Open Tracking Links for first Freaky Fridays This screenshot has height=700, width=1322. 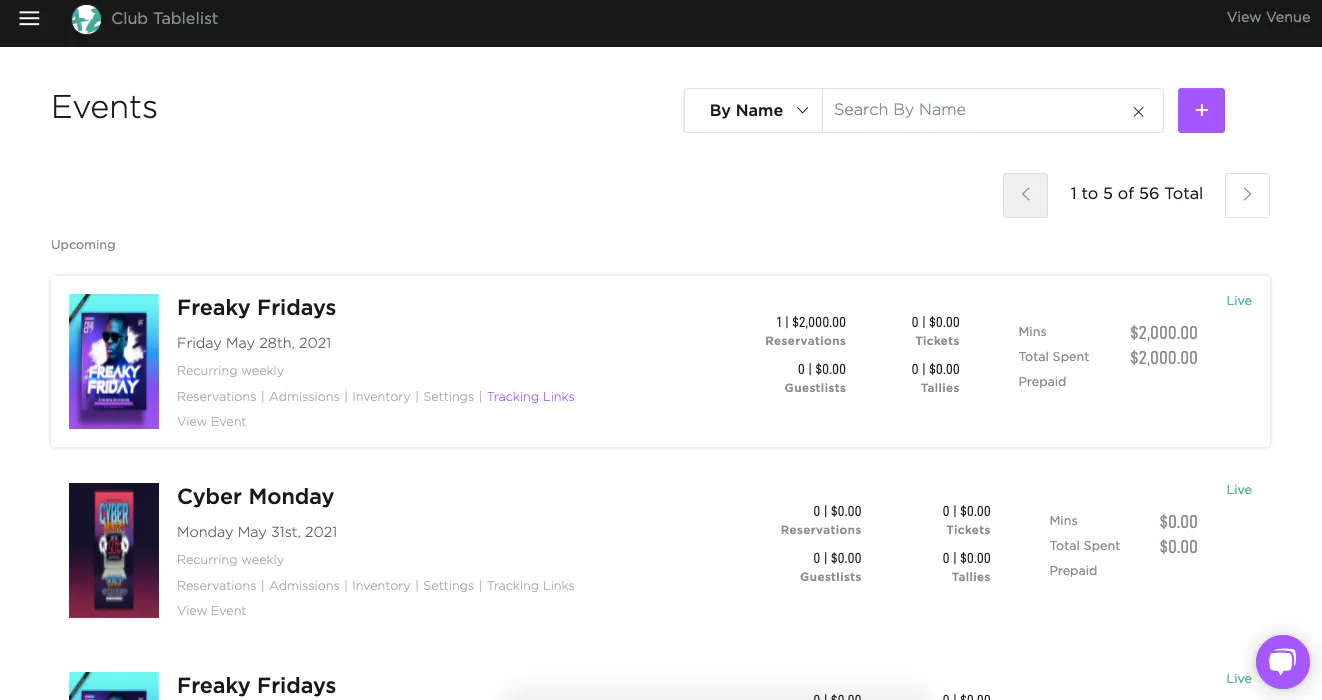click(x=530, y=397)
